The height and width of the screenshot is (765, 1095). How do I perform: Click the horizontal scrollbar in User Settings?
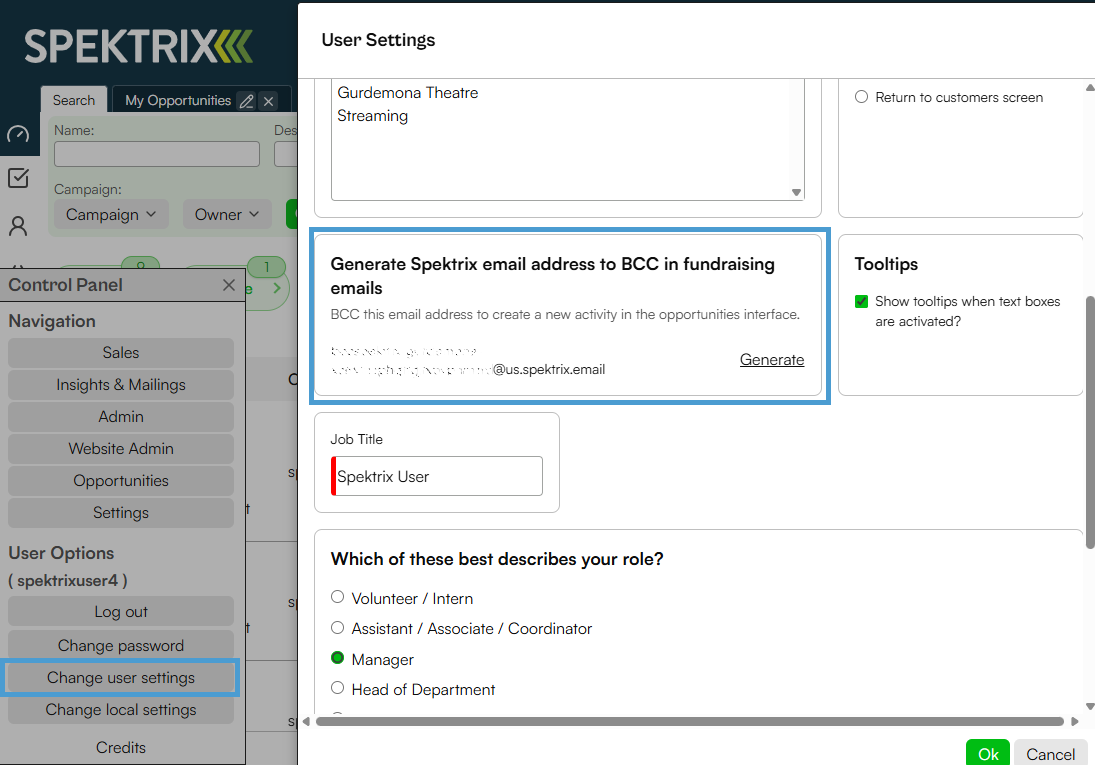pyautogui.click(x=689, y=722)
